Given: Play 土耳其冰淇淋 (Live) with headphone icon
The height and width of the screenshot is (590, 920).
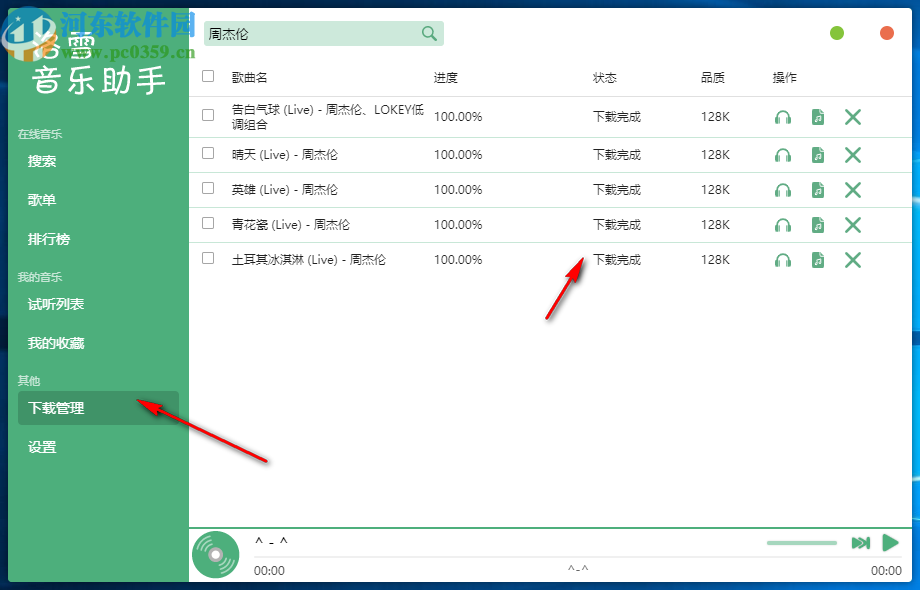Looking at the screenshot, I should pyautogui.click(x=783, y=260).
